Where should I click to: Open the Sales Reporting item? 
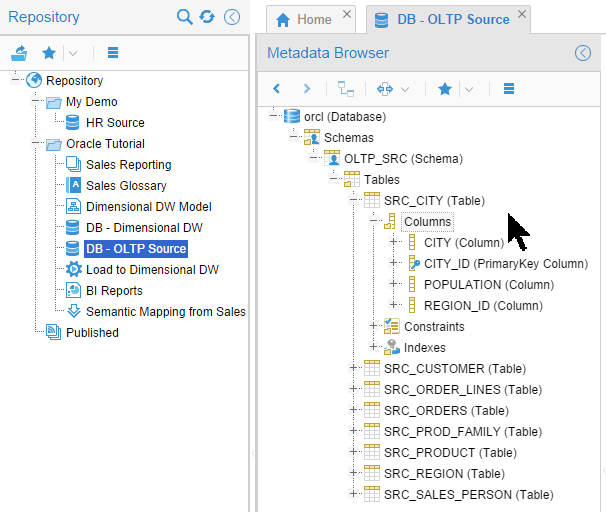pos(129,165)
